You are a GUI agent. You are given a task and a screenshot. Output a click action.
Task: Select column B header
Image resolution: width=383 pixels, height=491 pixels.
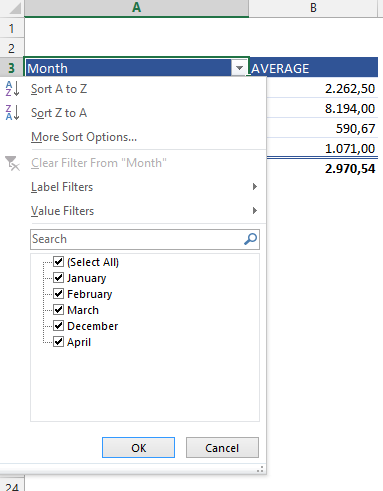pos(313,8)
